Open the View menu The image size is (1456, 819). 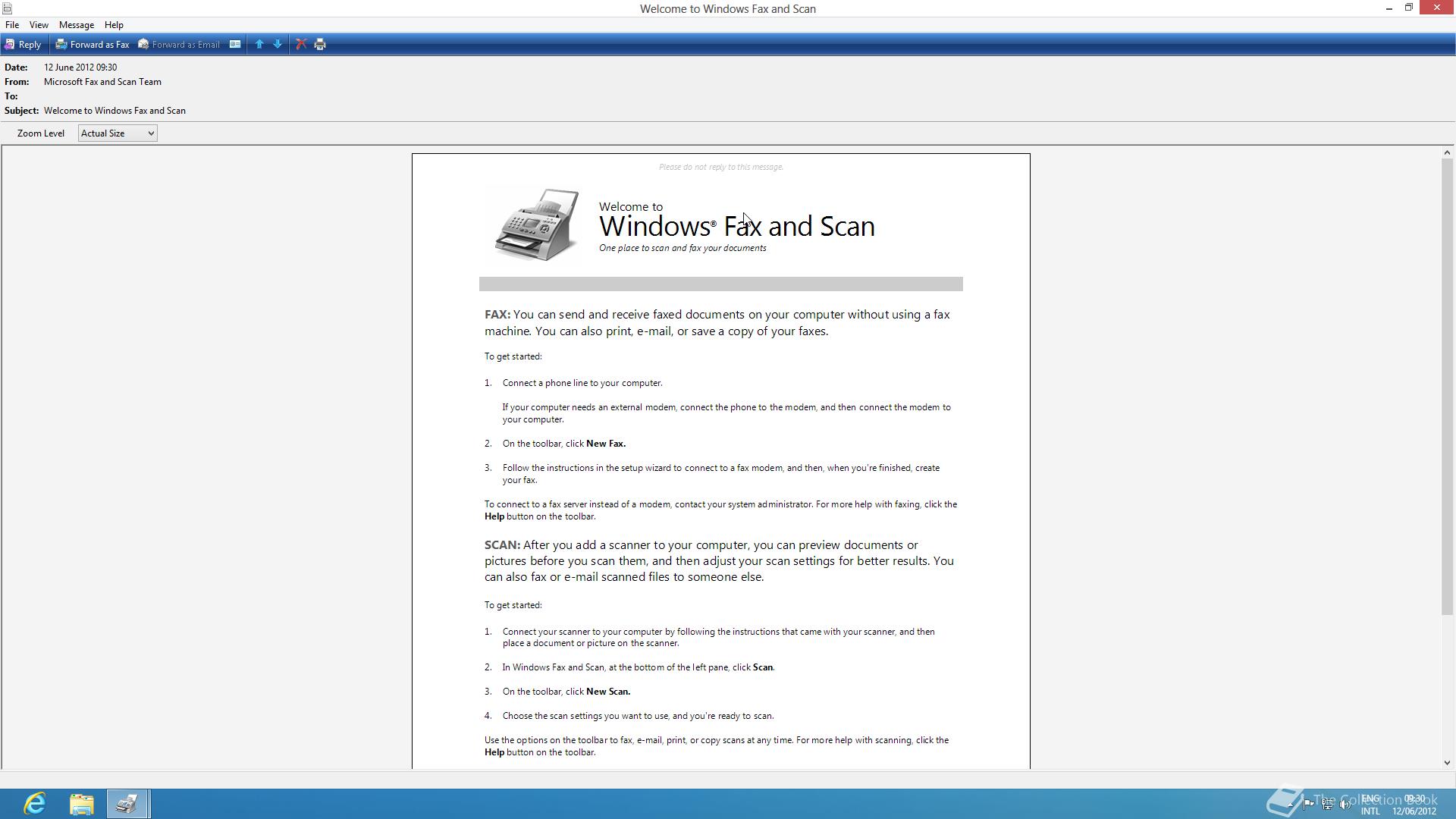tap(39, 25)
